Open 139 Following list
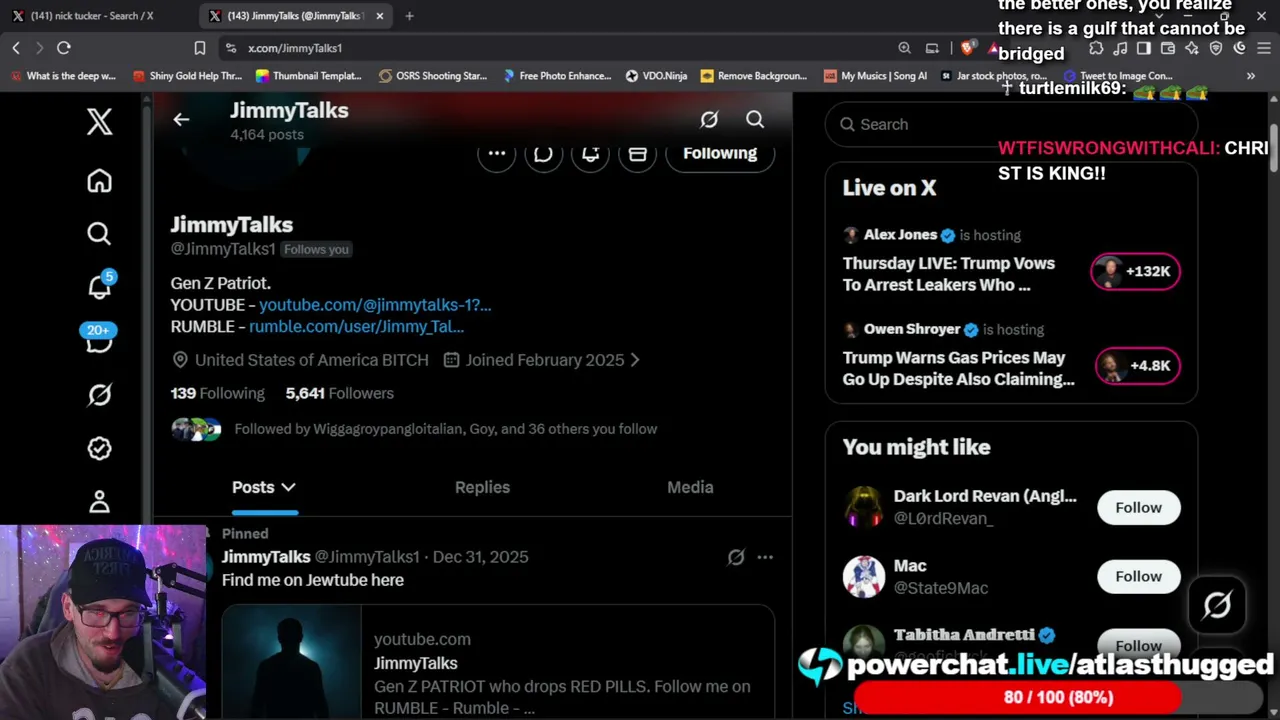 click(x=217, y=393)
